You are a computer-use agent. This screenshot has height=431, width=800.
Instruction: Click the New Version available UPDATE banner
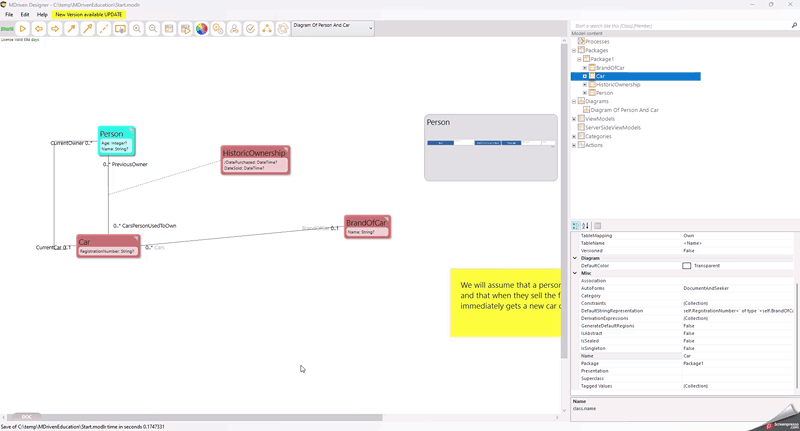click(x=89, y=15)
